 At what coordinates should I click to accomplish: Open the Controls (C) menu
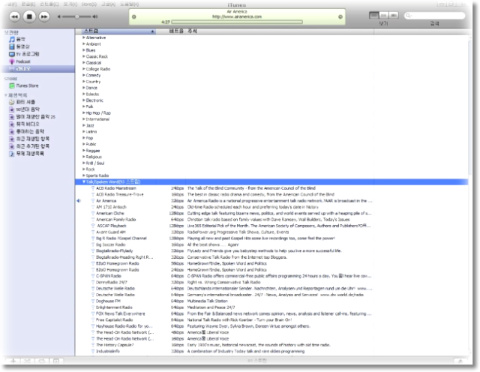pos(49,4)
